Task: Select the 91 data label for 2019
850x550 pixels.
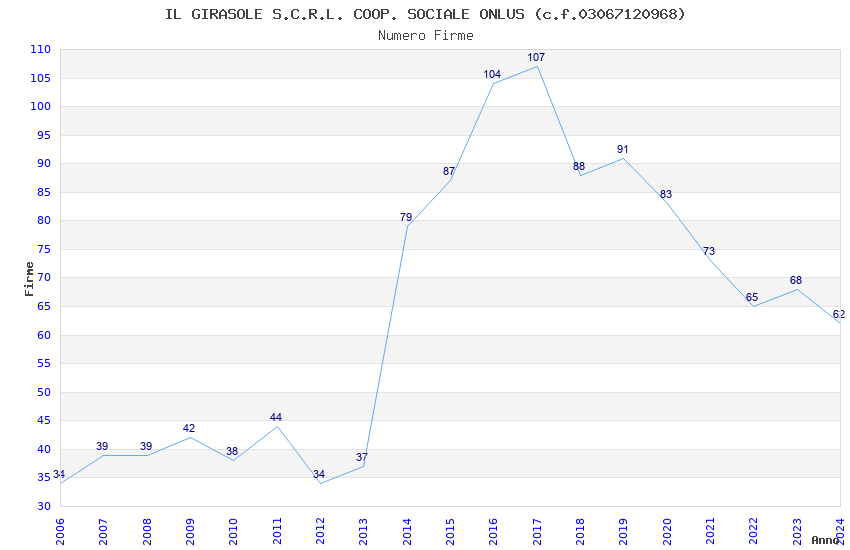Action: click(x=623, y=150)
